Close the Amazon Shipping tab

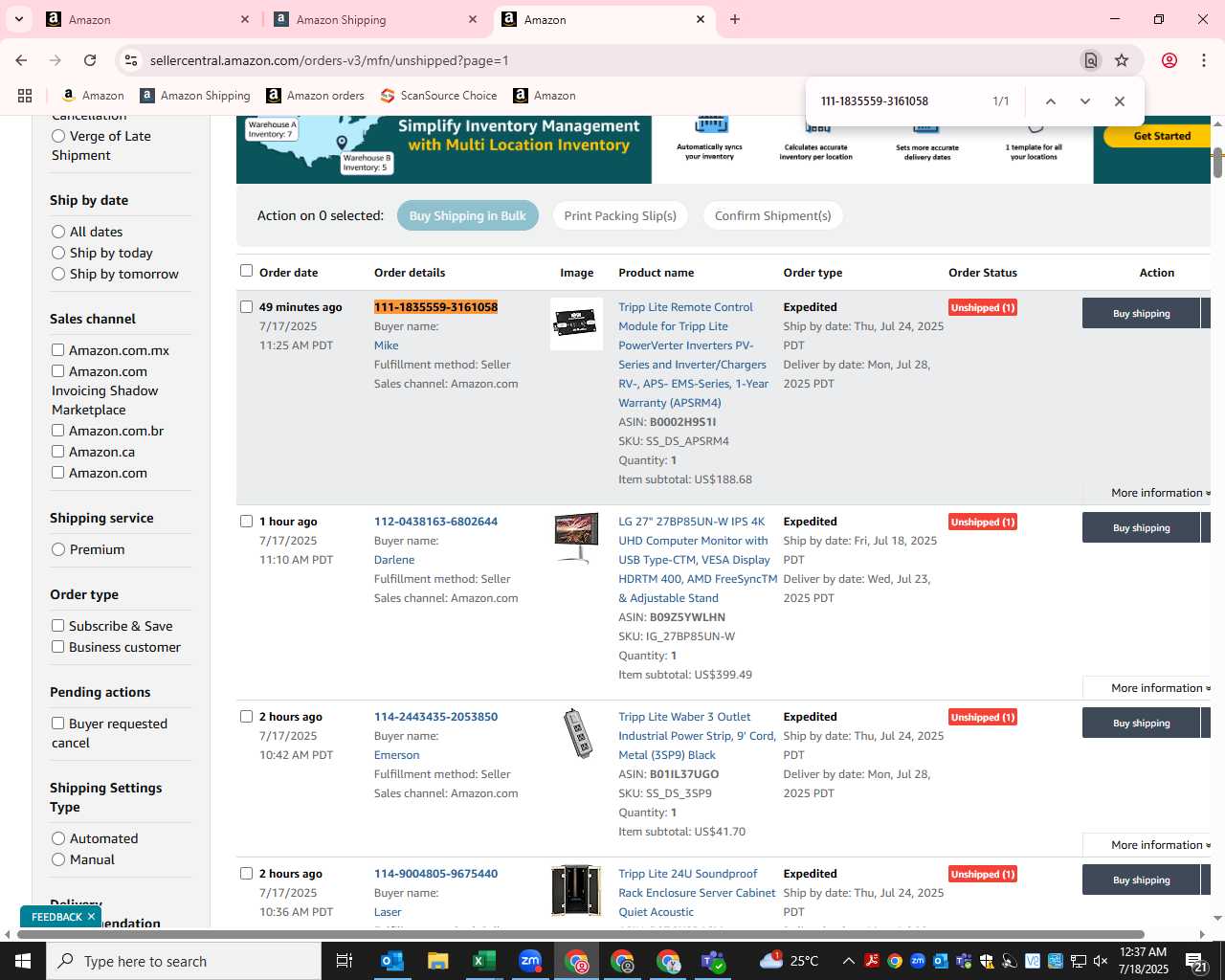(473, 19)
